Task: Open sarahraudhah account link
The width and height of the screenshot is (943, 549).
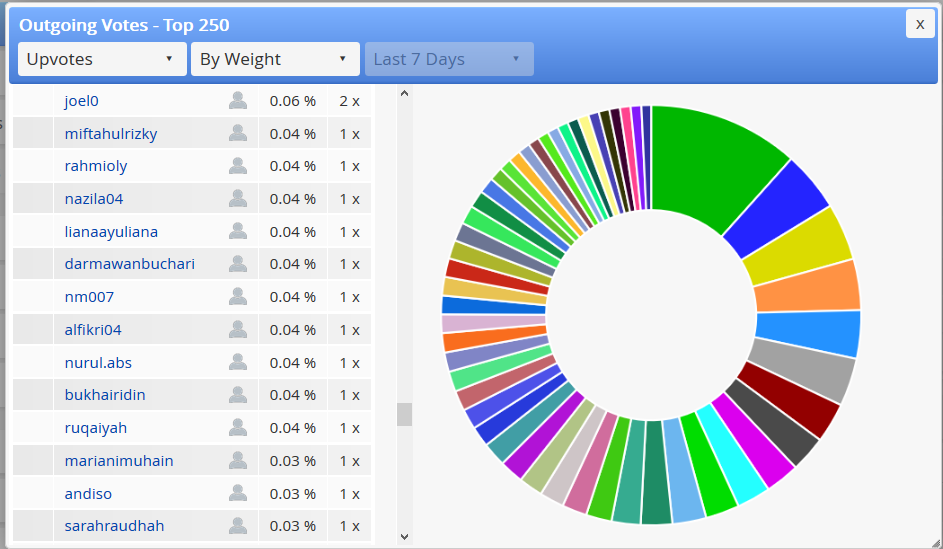Action: pyautogui.click(x=114, y=526)
